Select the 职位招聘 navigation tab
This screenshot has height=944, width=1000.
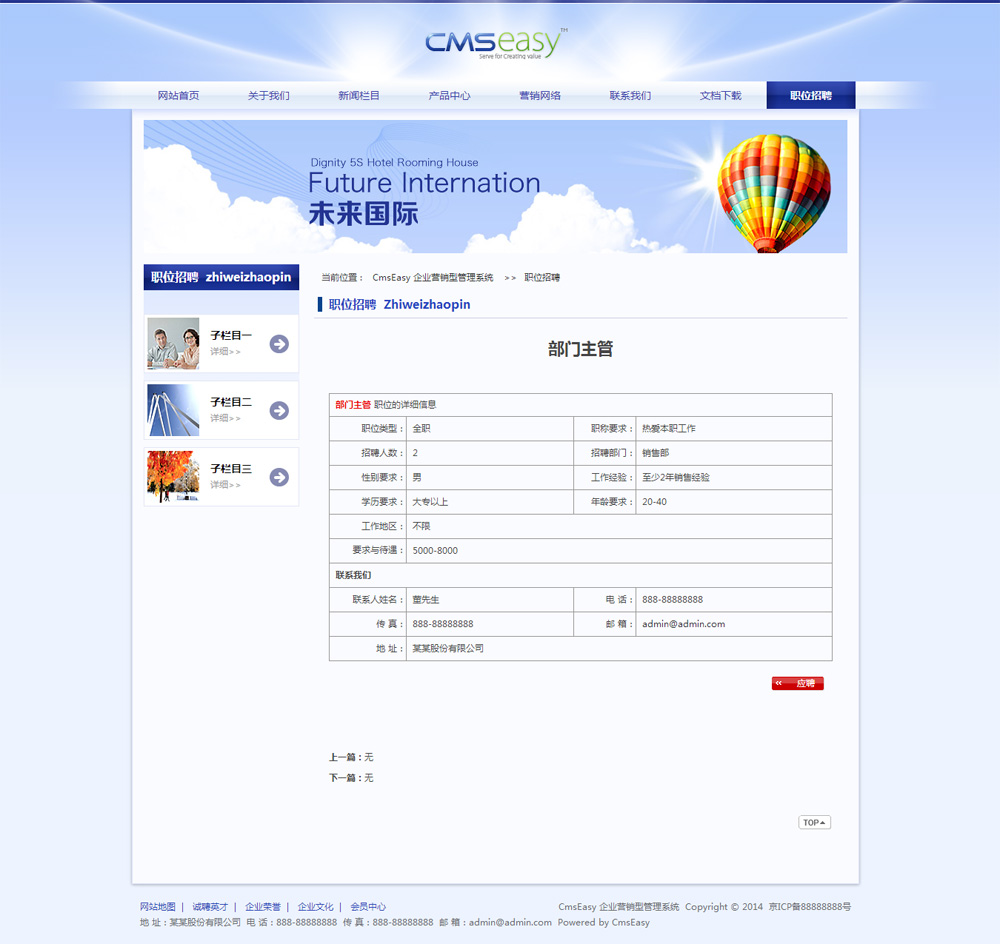(x=810, y=96)
